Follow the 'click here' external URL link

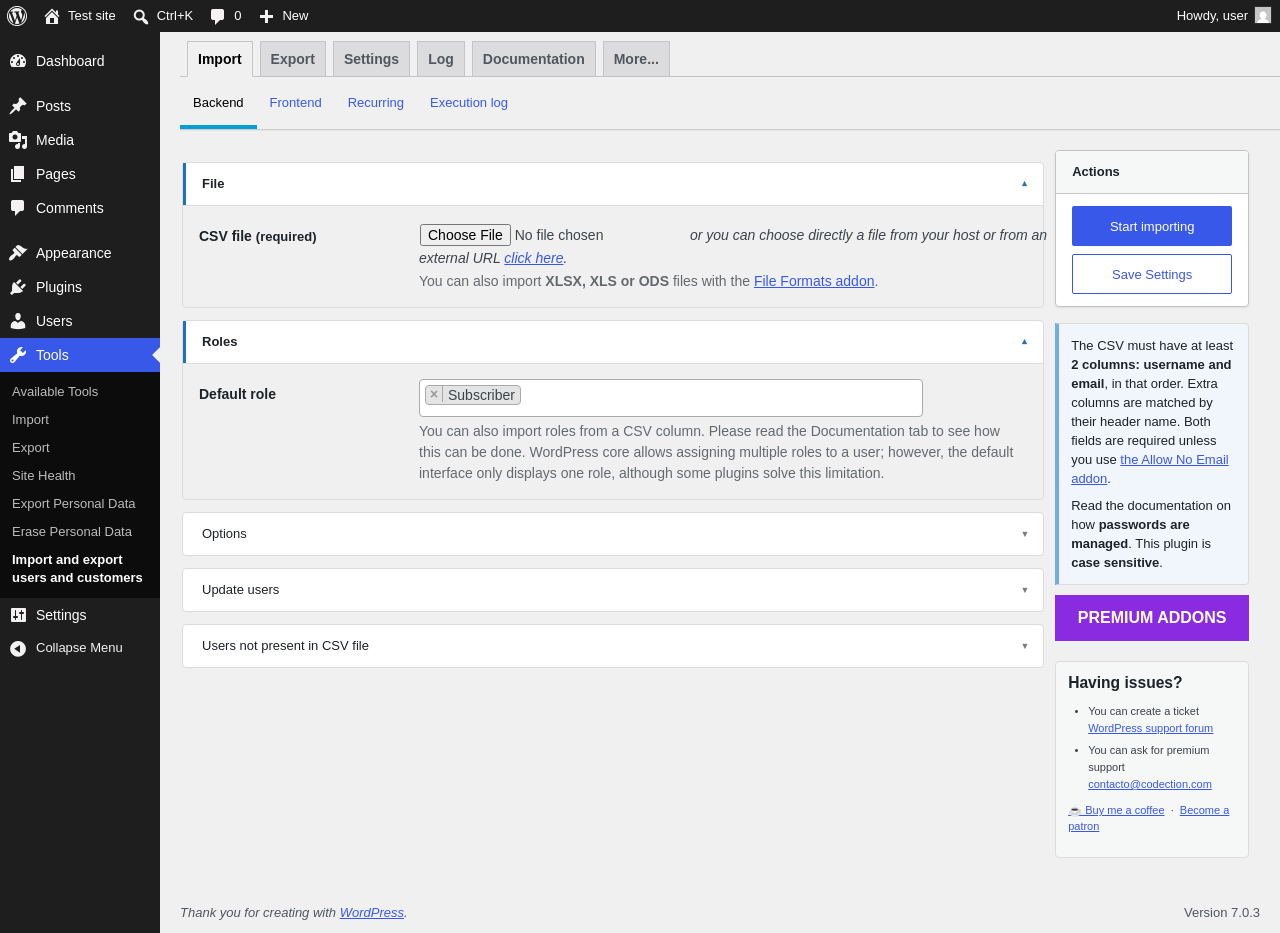534,258
